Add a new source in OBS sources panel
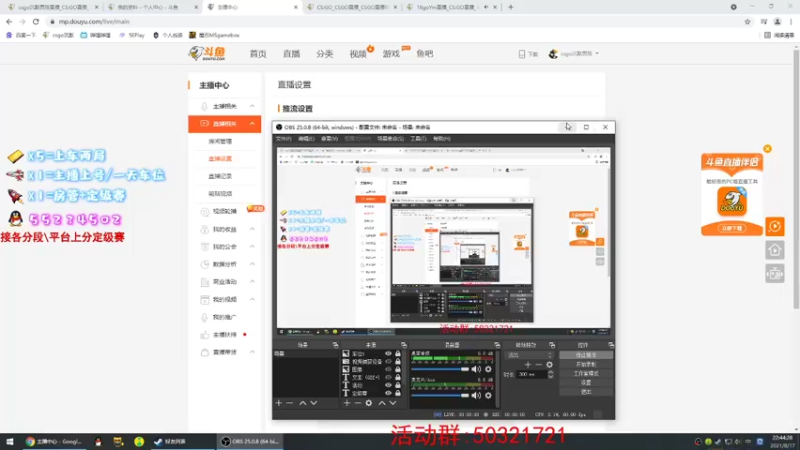800x450 pixels. (347, 403)
